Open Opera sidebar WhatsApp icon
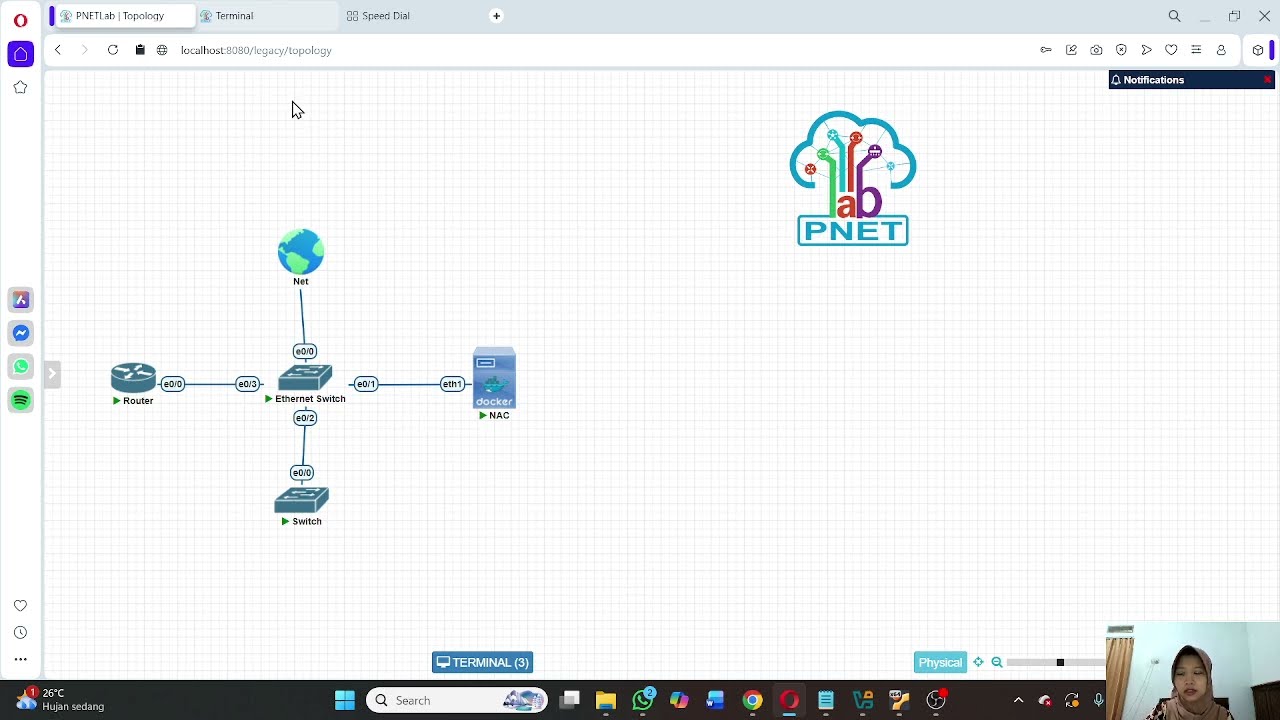The height and width of the screenshot is (720, 1280). point(21,366)
